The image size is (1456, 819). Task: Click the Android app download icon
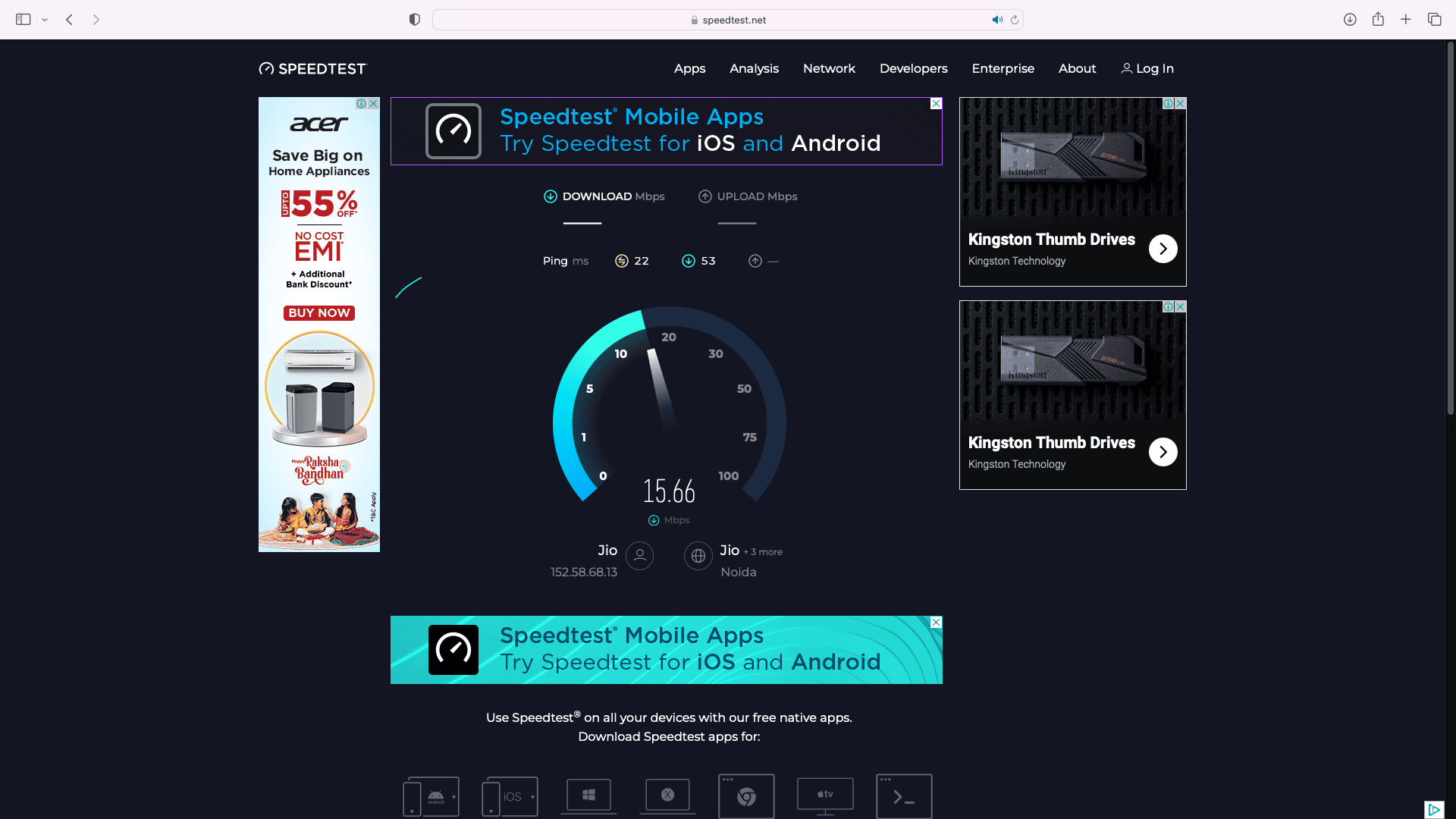431,796
